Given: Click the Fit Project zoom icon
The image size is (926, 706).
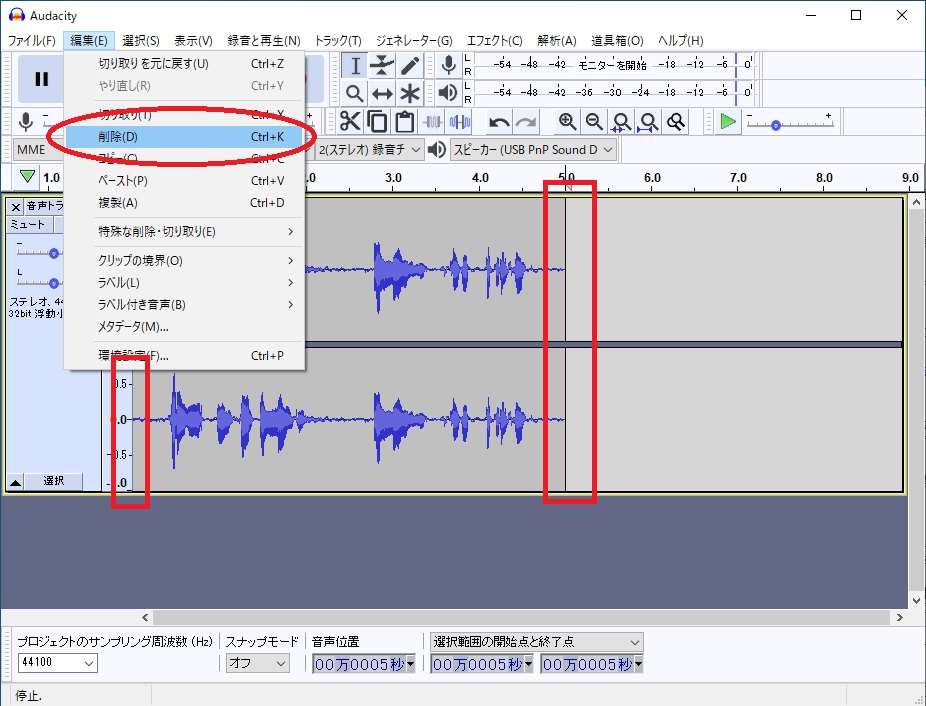Looking at the screenshot, I should pos(648,122).
